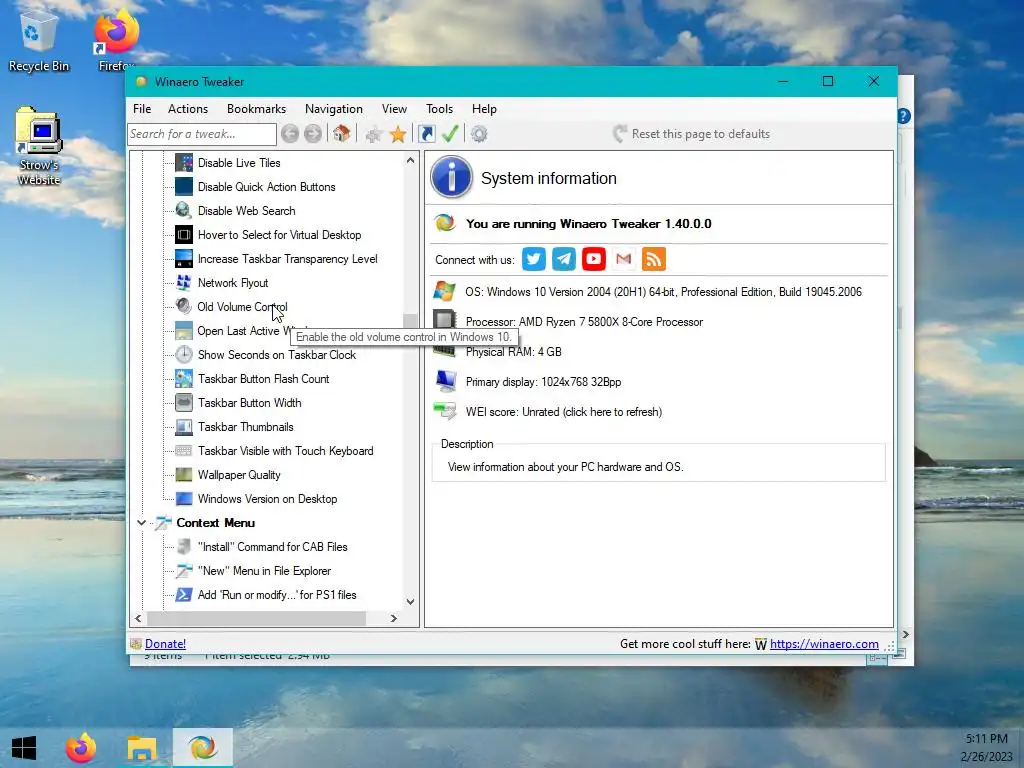Click WEI score refresh text
Screen dimensions: 1024x768
[x=564, y=412]
